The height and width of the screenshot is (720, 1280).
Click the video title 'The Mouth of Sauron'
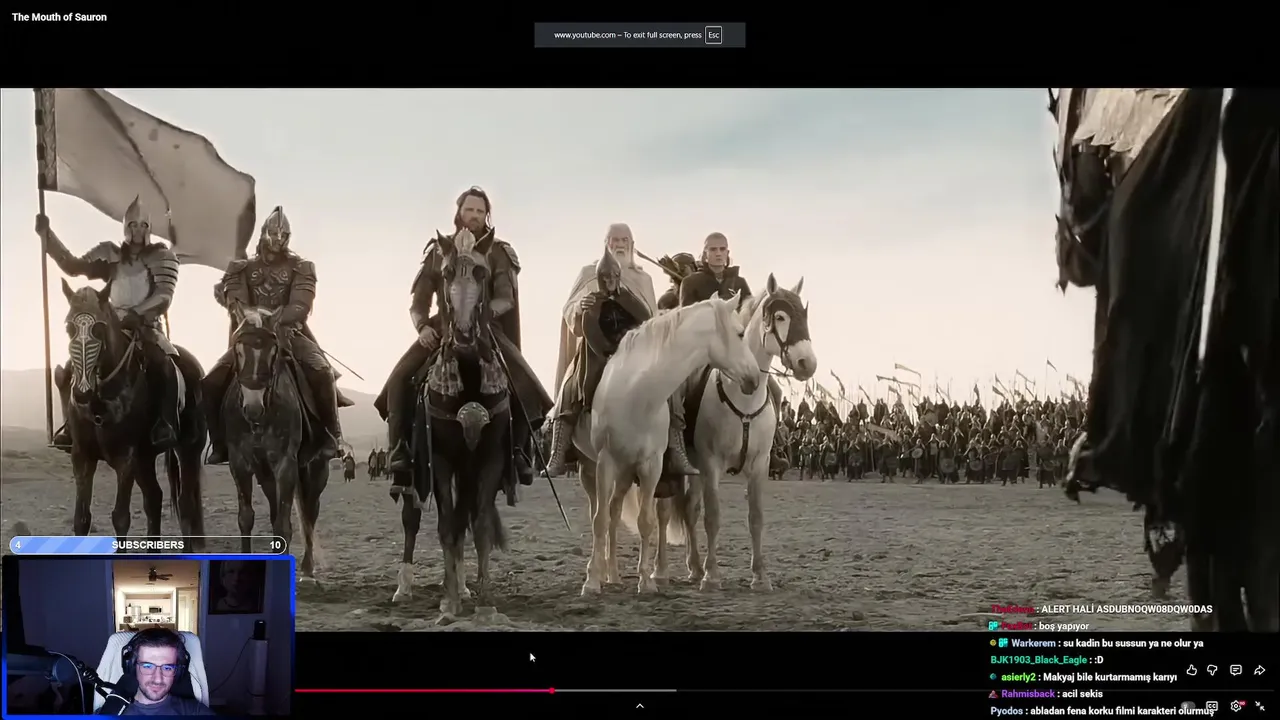pyautogui.click(x=59, y=17)
